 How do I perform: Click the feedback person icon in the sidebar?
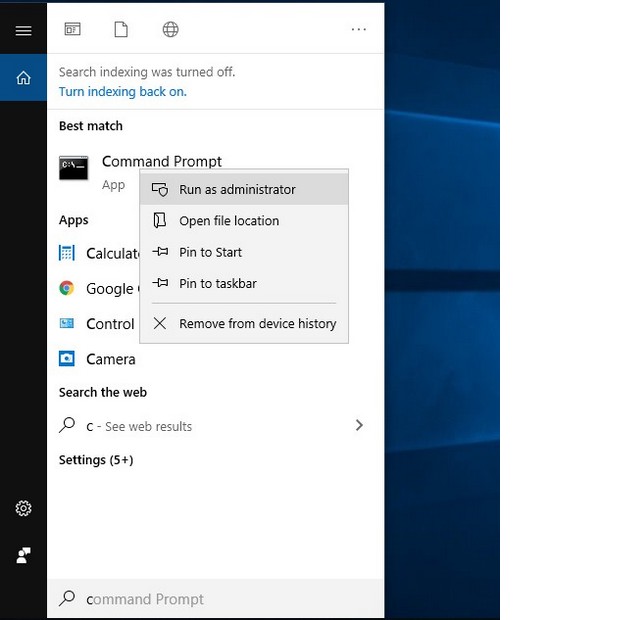(x=23, y=555)
